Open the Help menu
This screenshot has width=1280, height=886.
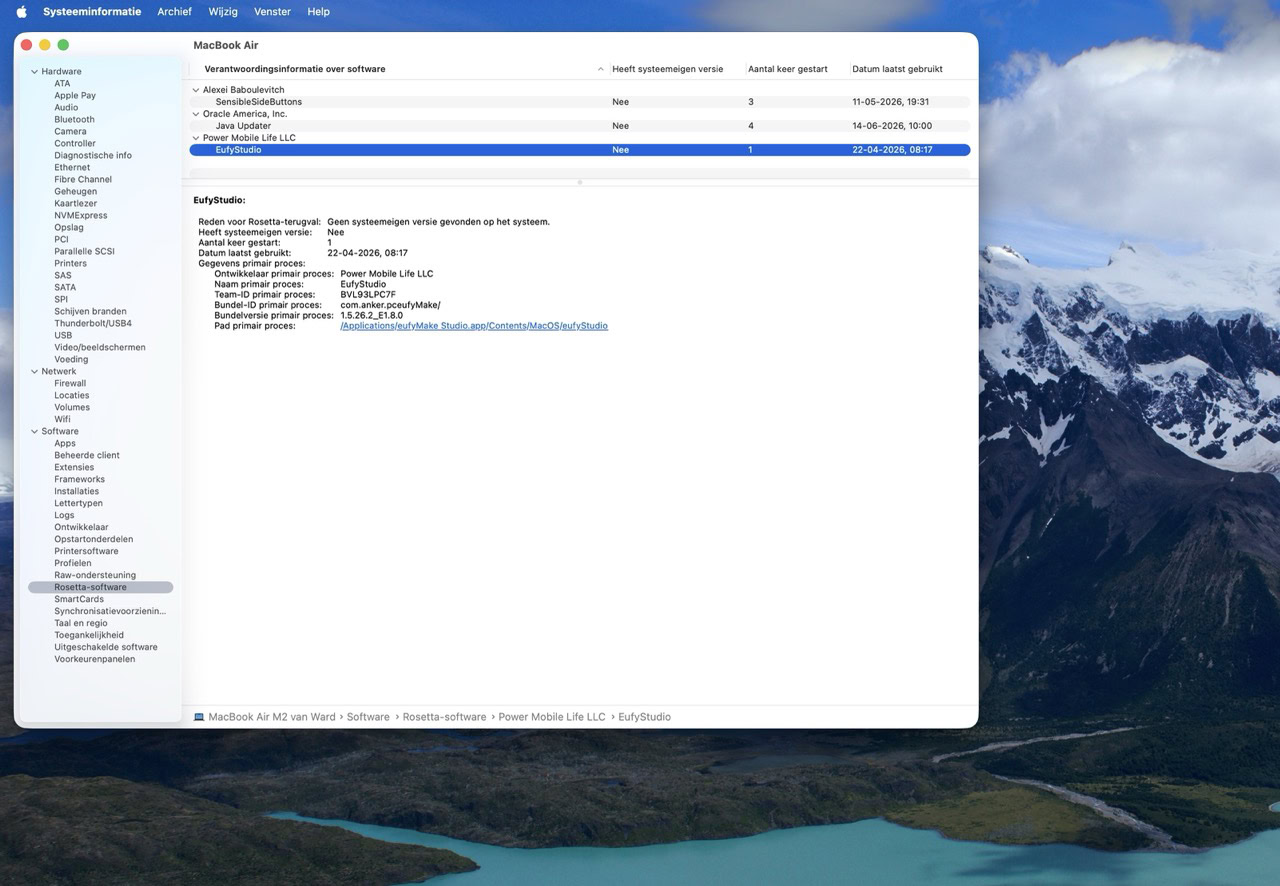(318, 12)
